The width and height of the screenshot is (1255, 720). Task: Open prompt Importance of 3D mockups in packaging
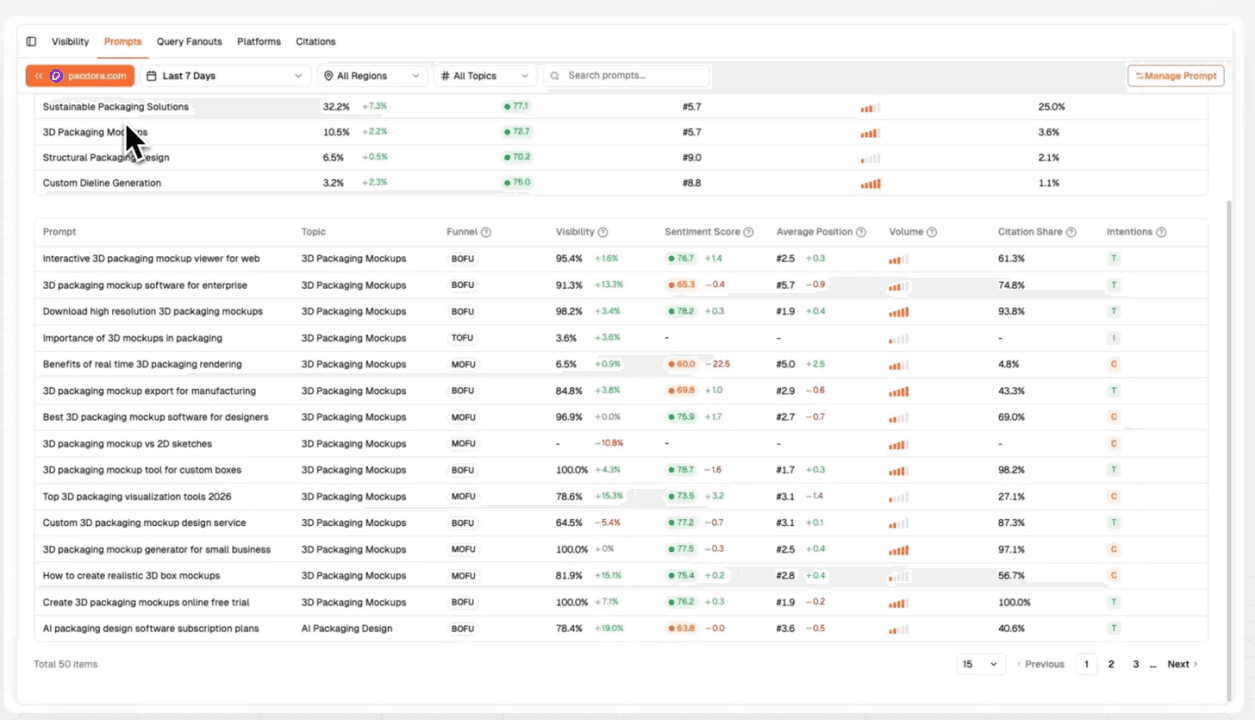[132, 338]
